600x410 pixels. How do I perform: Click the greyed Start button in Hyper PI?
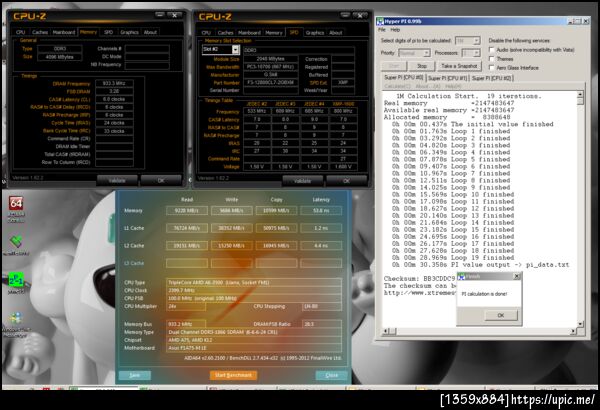click(394, 66)
